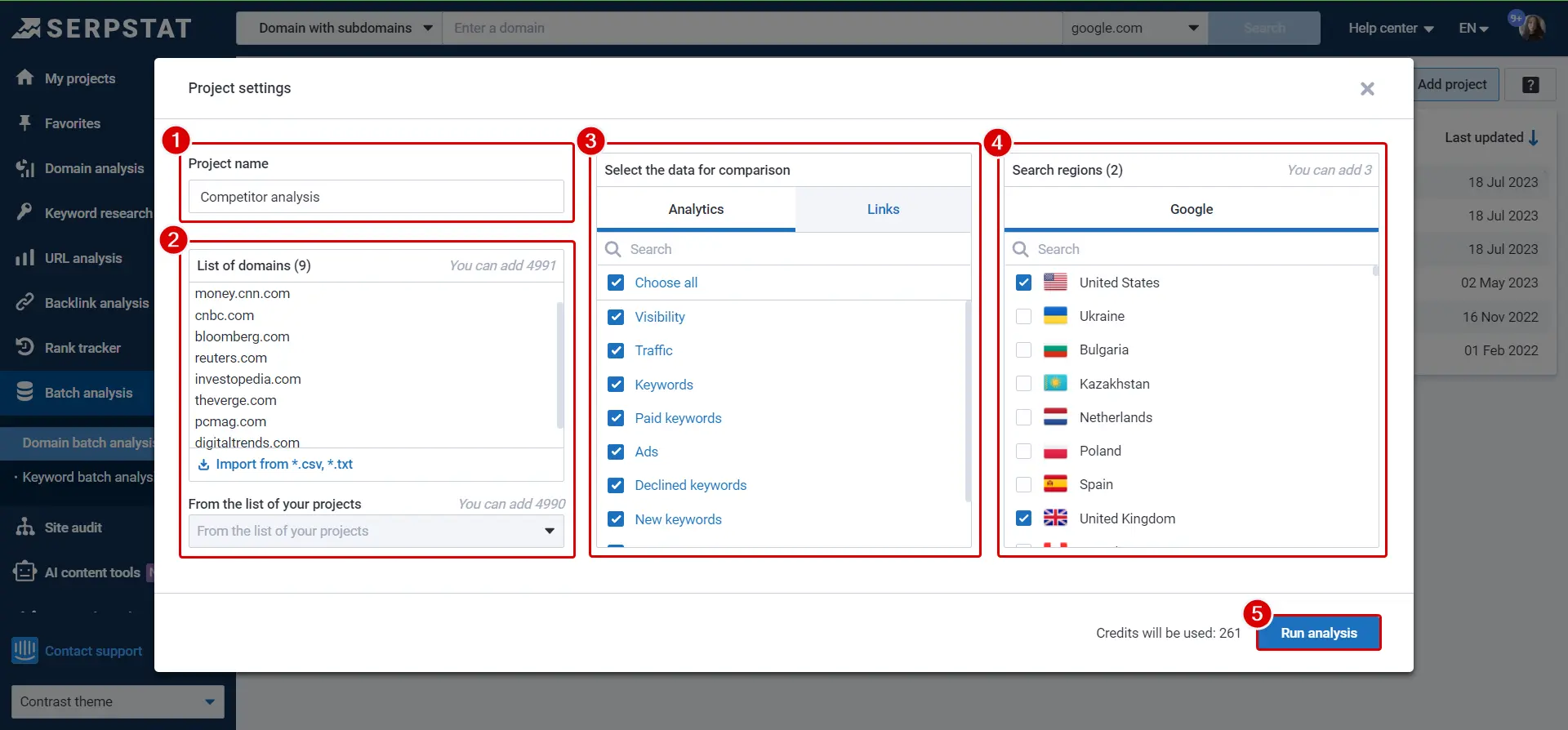Select the Analytics tab

point(696,209)
